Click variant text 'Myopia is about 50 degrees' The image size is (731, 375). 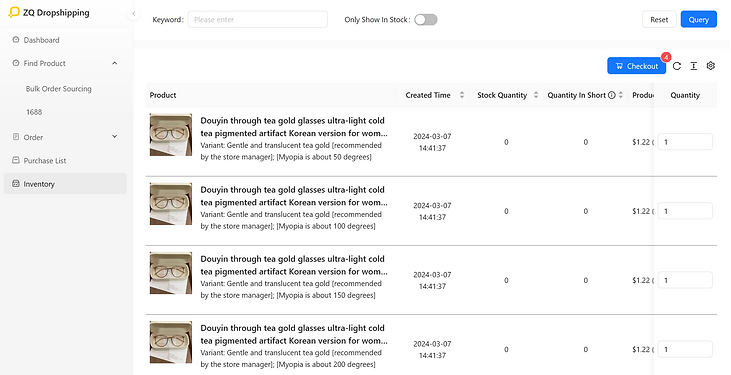point(324,157)
